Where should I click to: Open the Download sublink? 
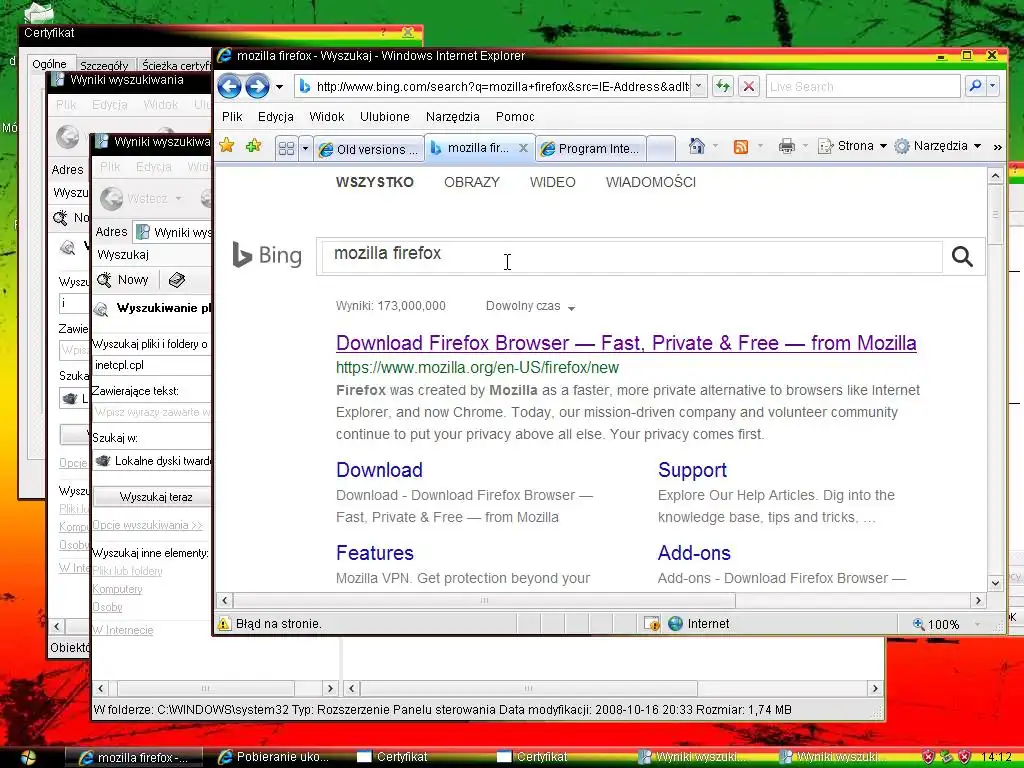(379, 470)
